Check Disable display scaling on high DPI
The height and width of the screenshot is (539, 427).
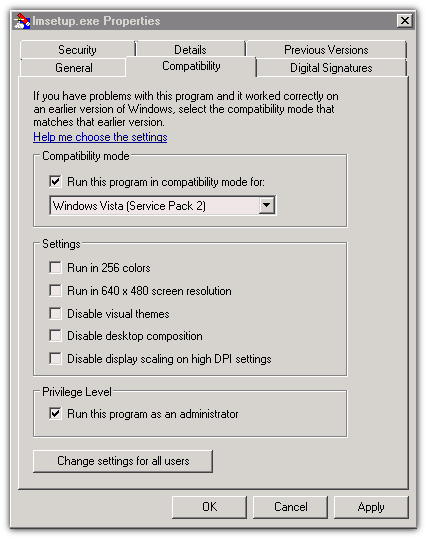tap(55, 359)
